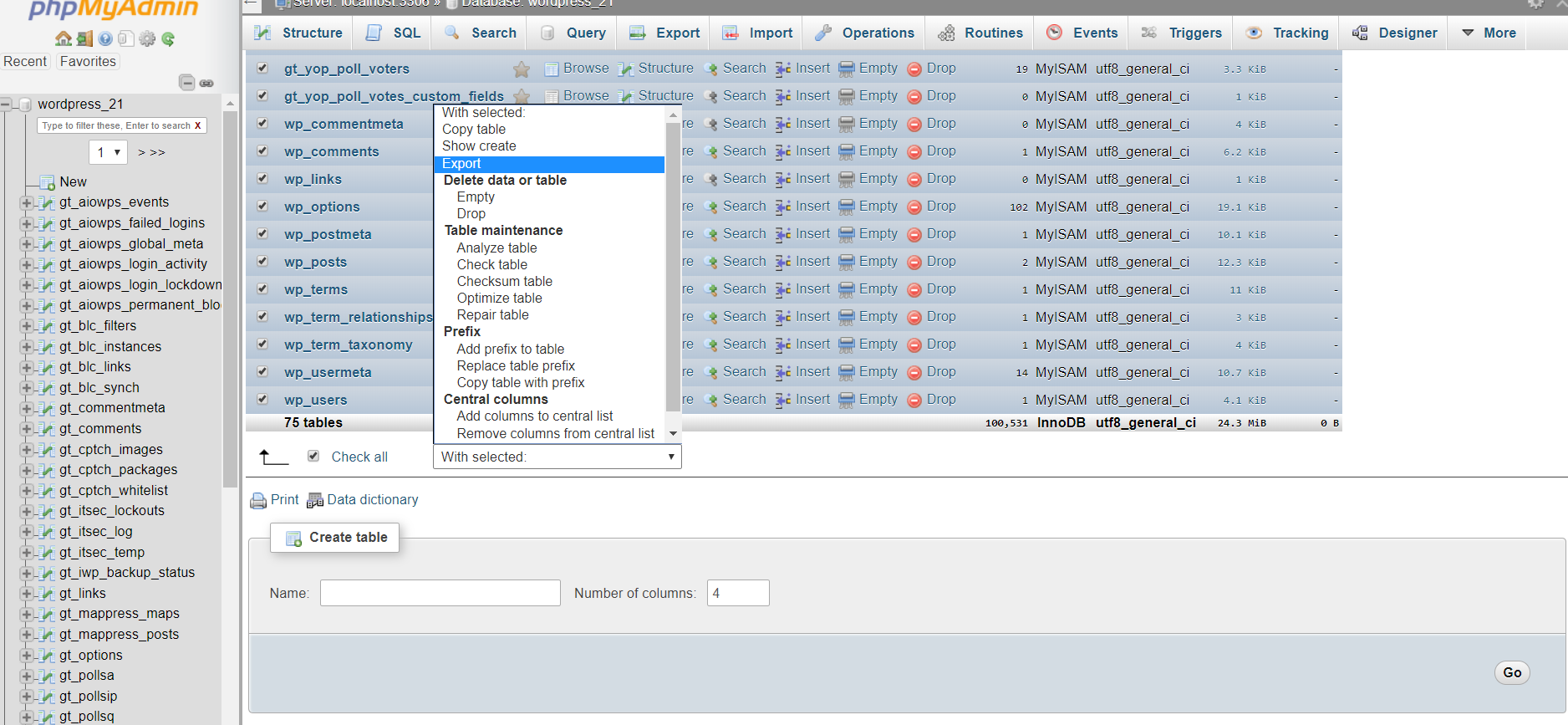Choose Add prefix to table option

tap(549, 350)
